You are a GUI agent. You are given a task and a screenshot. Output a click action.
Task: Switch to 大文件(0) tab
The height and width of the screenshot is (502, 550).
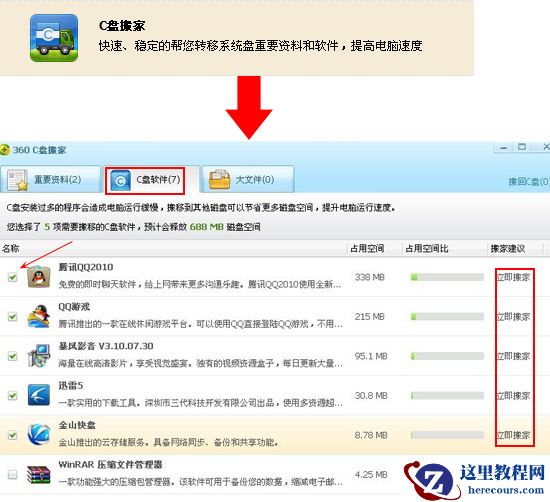tap(248, 180)
